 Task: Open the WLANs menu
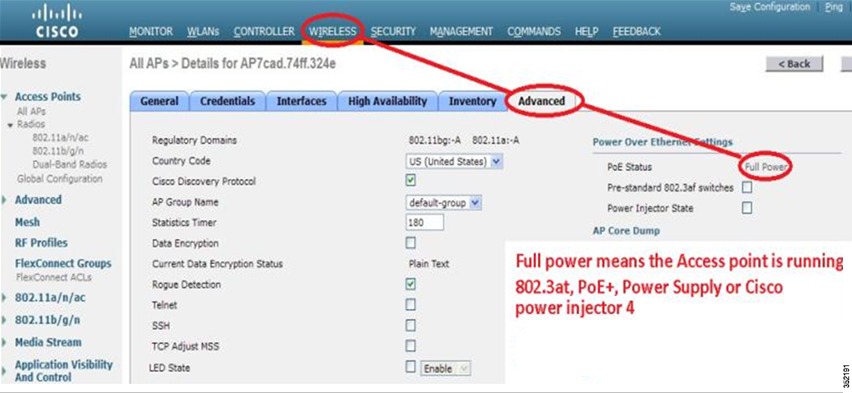point(203,32)
